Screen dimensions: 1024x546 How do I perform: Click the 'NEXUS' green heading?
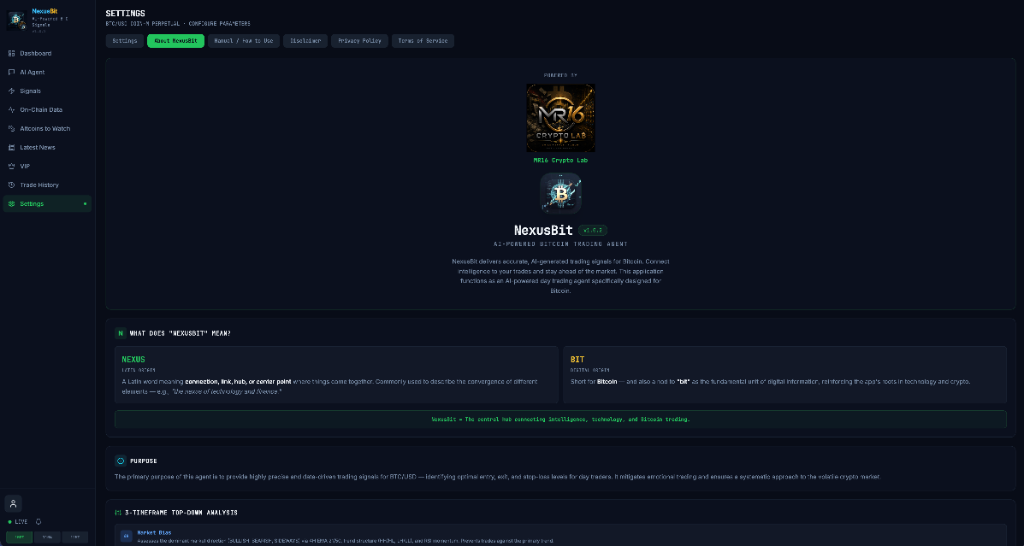pos(133,359)
